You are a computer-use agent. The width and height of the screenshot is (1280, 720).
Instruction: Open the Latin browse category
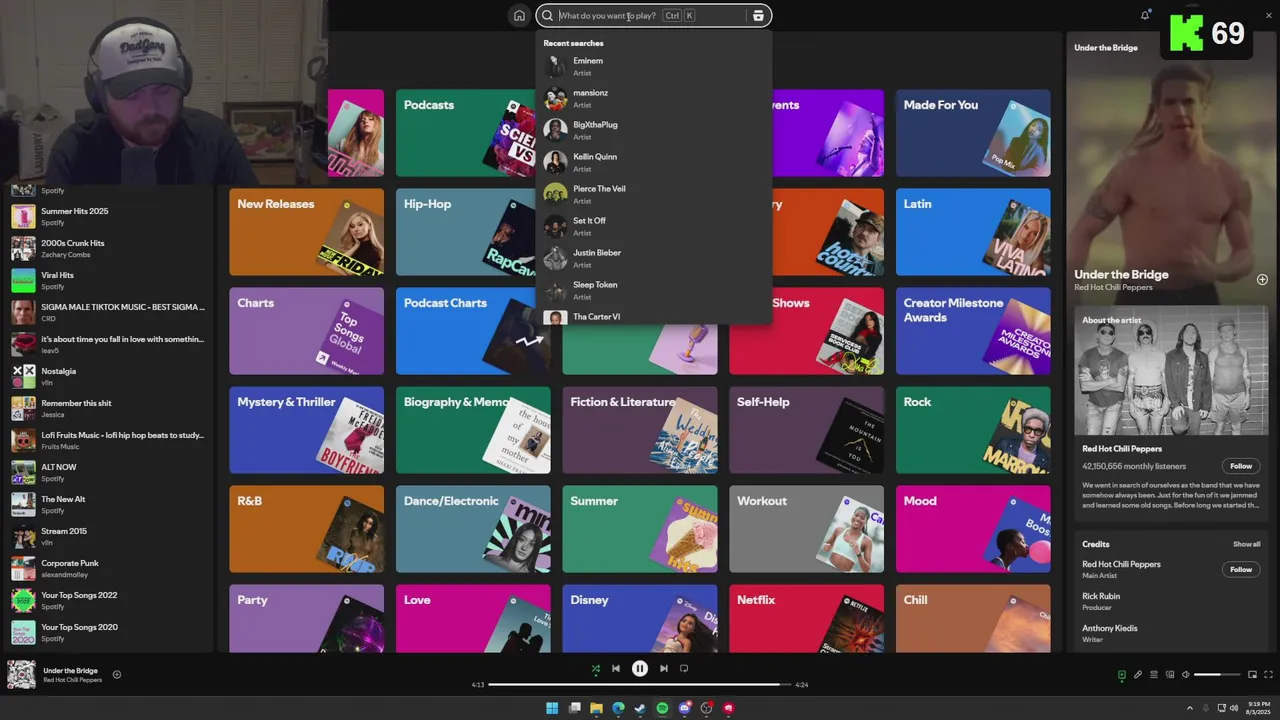coord(973,232)
